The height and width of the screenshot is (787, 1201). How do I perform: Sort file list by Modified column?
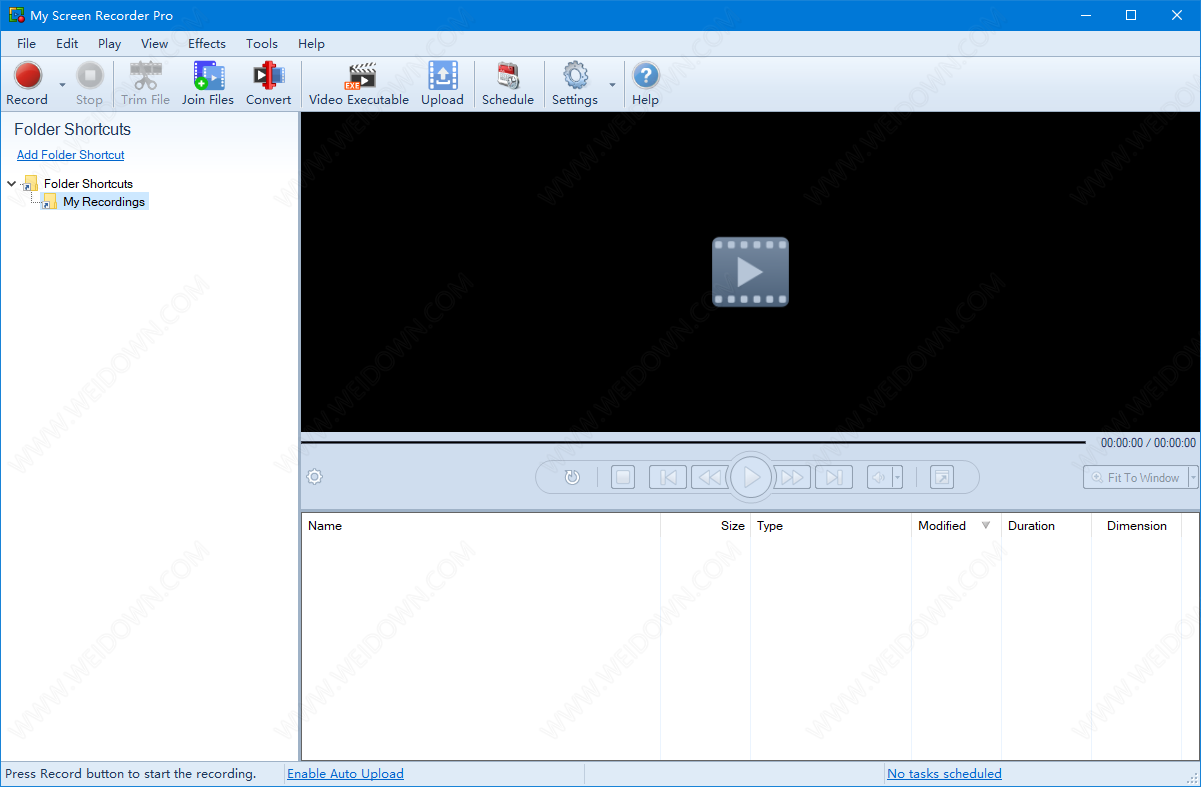[x=956, y=526]
